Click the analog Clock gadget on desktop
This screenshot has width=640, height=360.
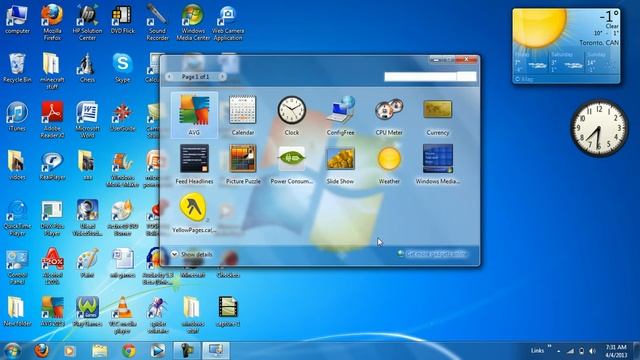599,128
